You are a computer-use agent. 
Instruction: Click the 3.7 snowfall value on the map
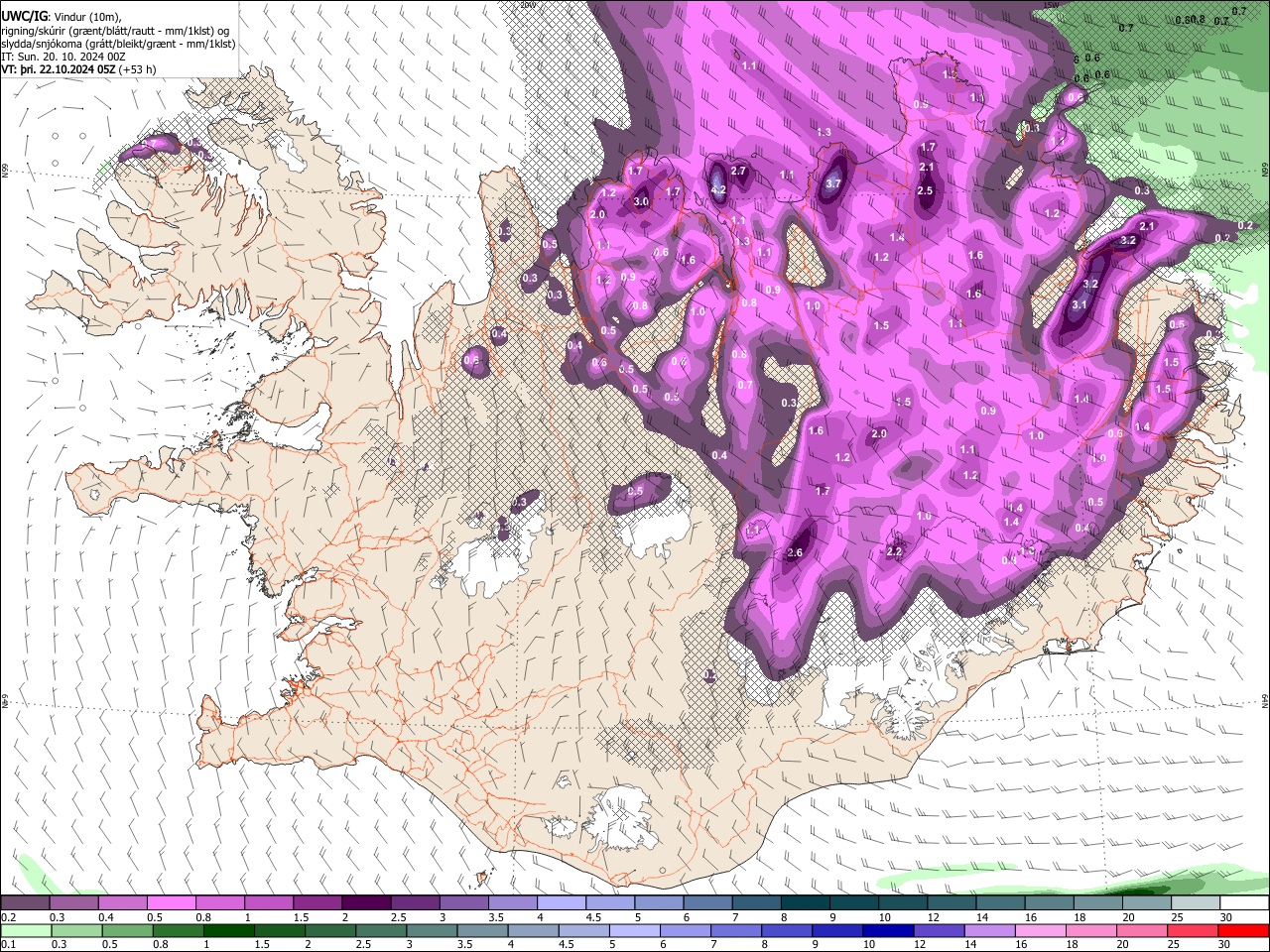pyautogui.click(x=833, y=183)
